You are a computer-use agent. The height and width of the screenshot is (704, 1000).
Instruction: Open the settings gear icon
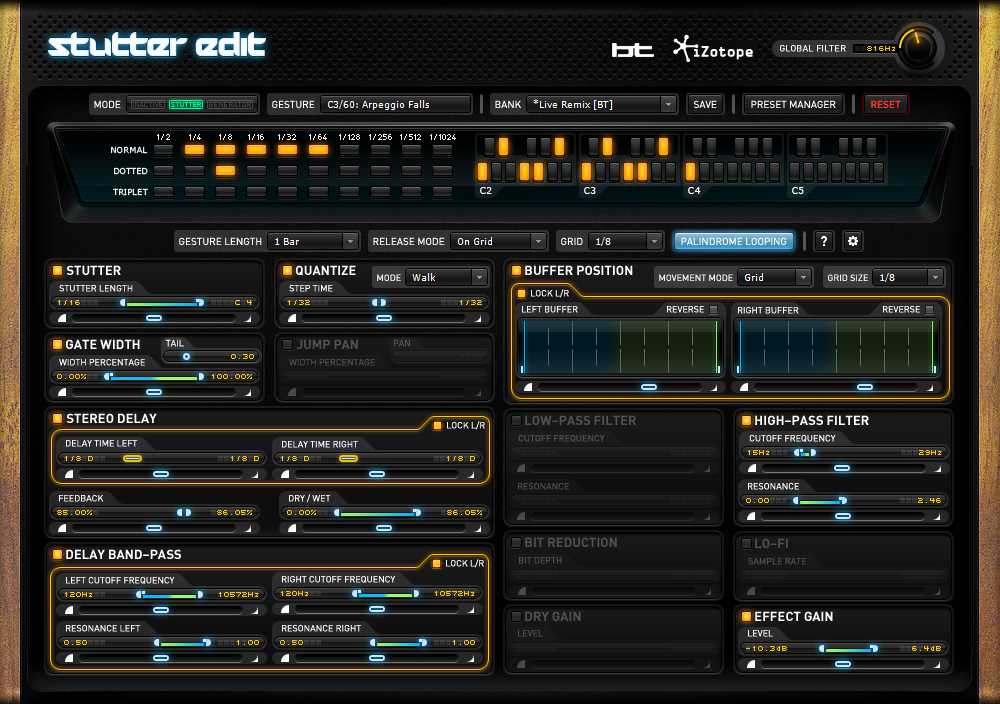(x=853, y=241)
